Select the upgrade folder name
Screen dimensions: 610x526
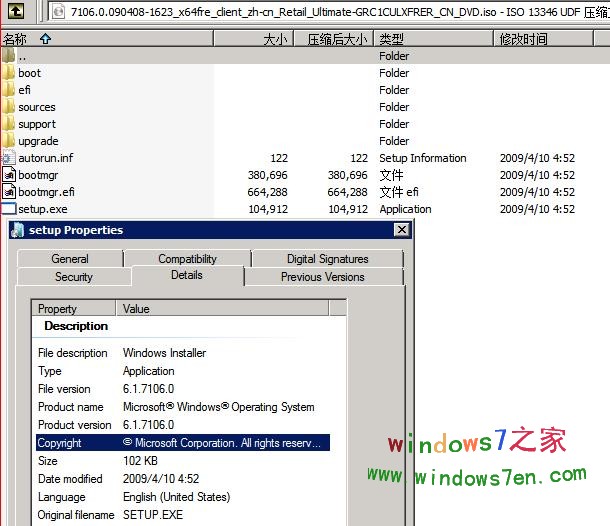point(38,141)
